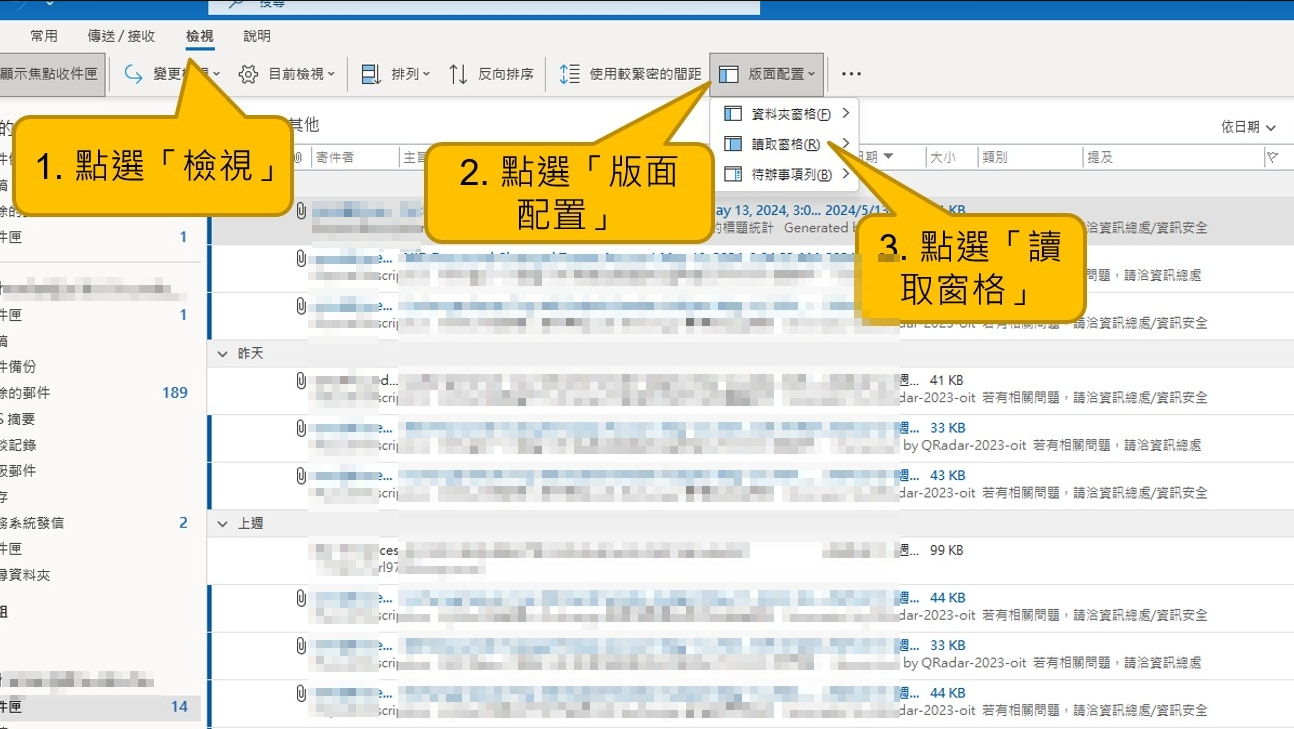
Task: Open the 目前檢視 gear icon
Action: pos(249,74)
